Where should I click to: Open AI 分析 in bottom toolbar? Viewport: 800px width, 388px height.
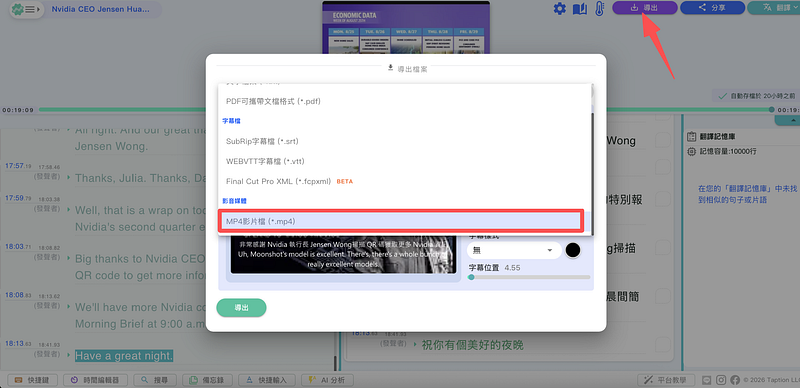coord(327,380)
